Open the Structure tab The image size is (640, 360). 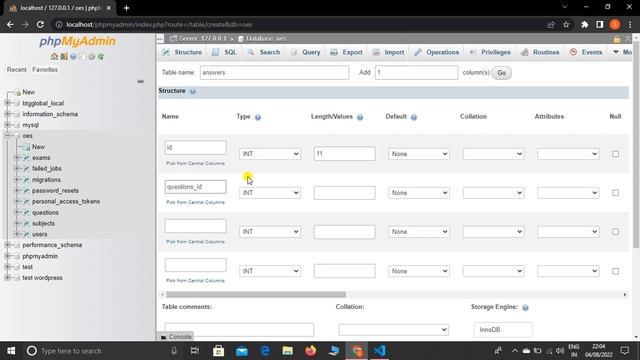182,52
